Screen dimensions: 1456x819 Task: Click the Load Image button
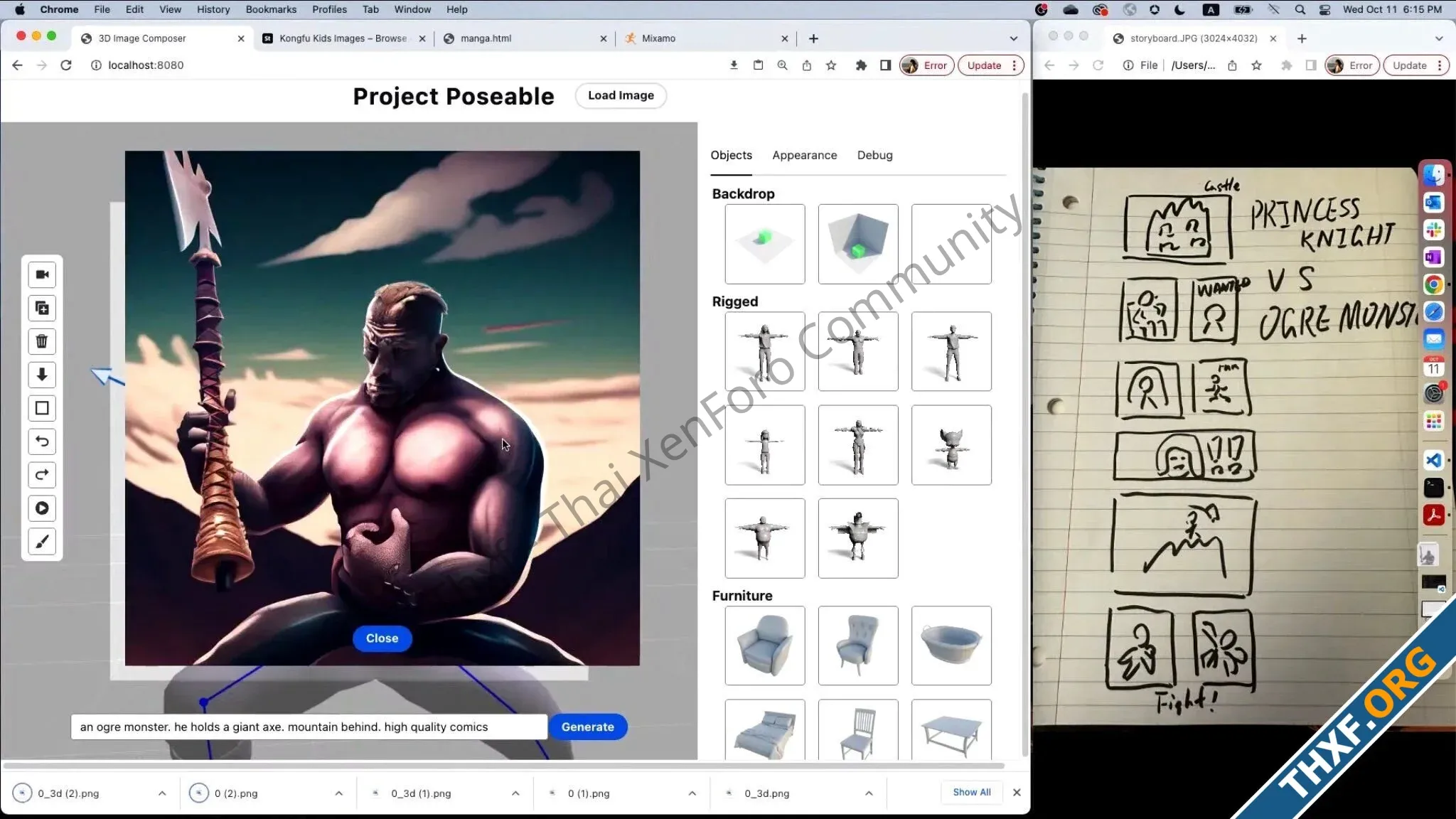coord(620,95)
